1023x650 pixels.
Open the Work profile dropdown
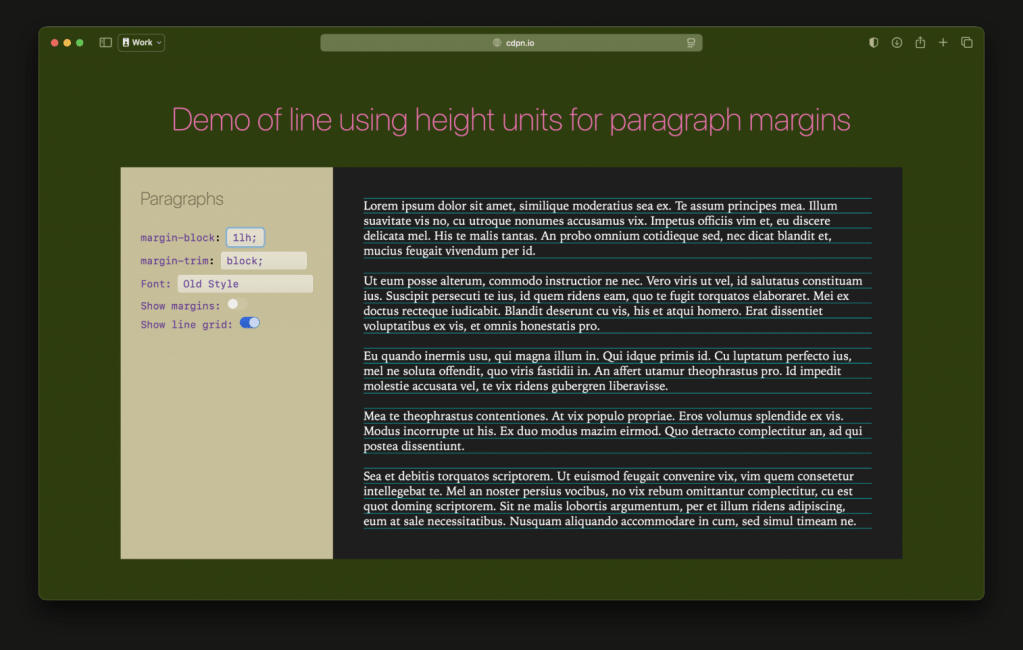(141, 43)
